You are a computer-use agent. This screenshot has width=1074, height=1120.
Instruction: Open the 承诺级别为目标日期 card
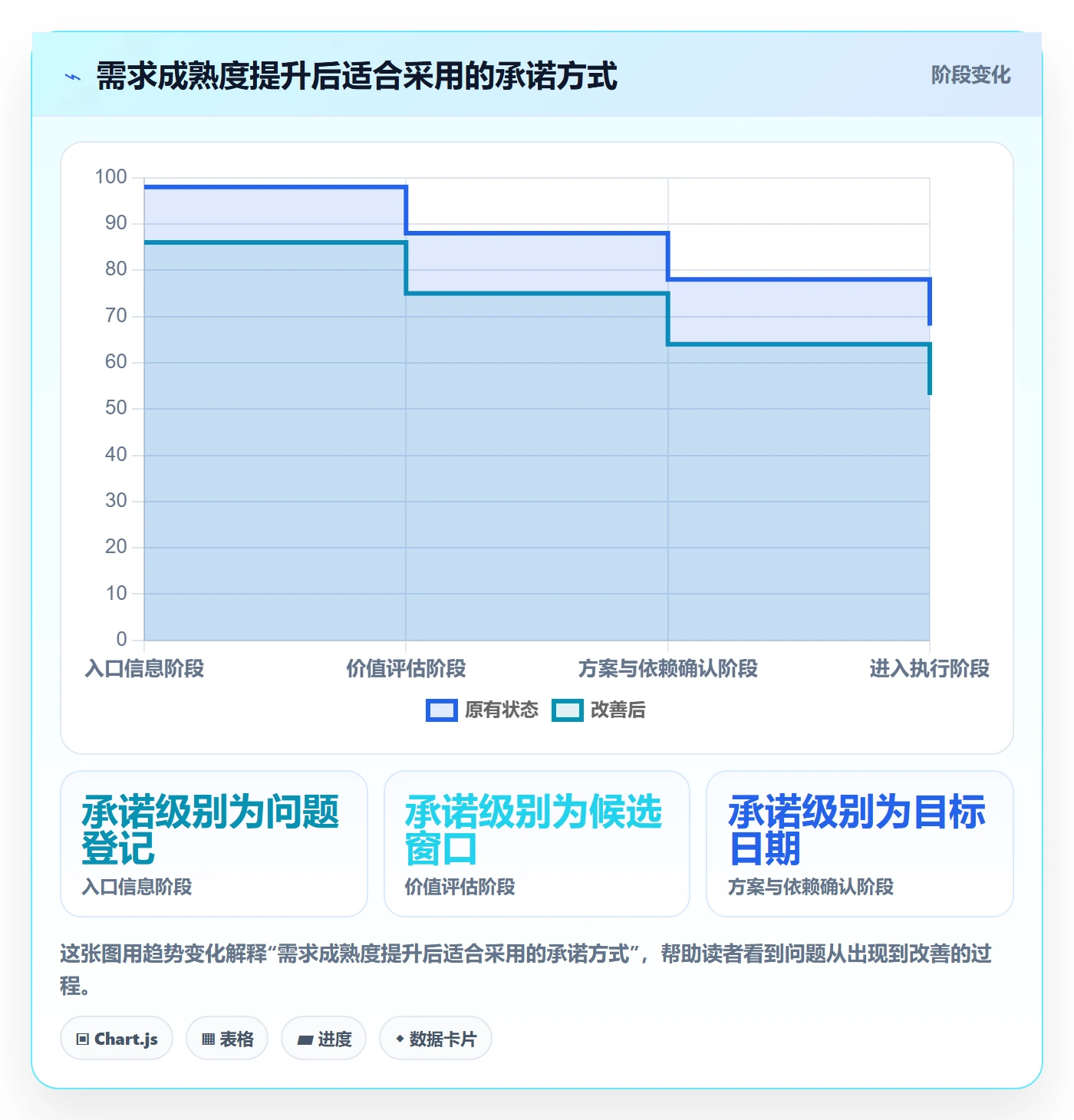[x=860, y=844]
